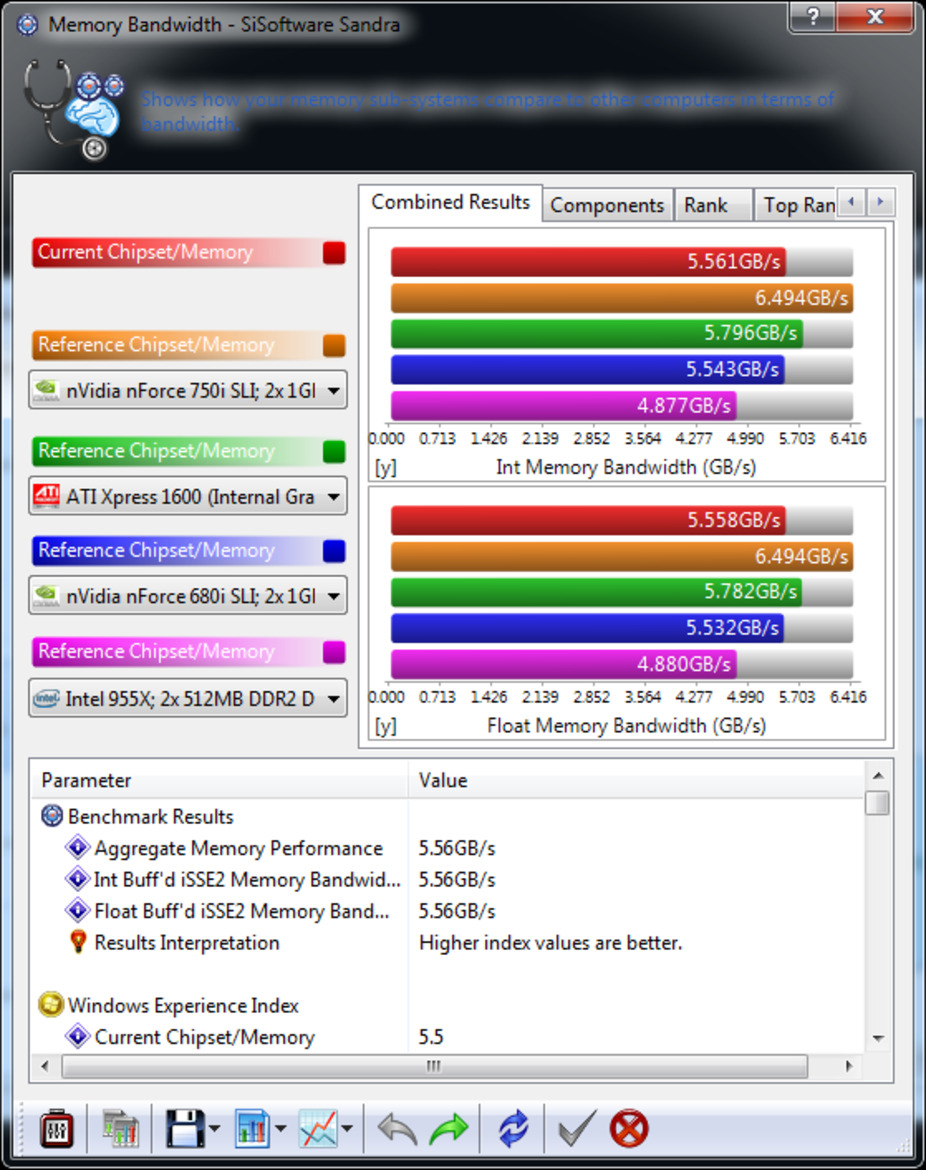
Task: Click the red cancel X icon
Action: click(629, 1128)
